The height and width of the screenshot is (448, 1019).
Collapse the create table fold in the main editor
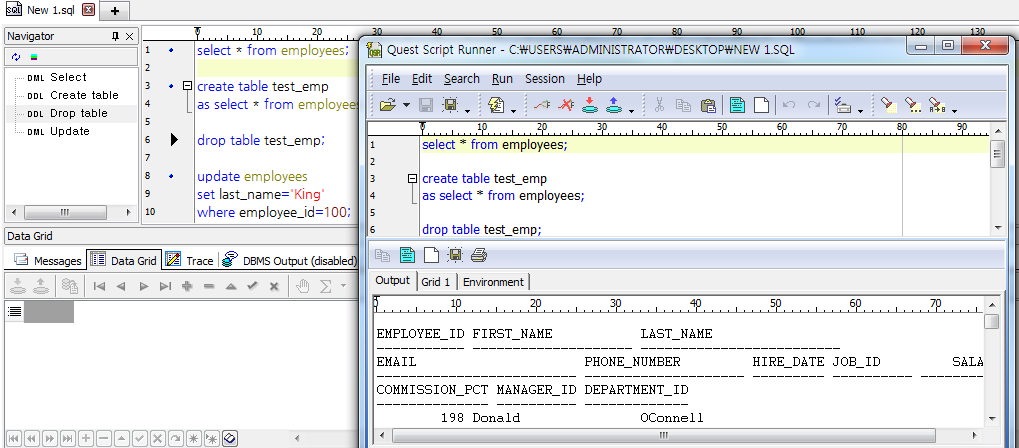pos(187,87)
